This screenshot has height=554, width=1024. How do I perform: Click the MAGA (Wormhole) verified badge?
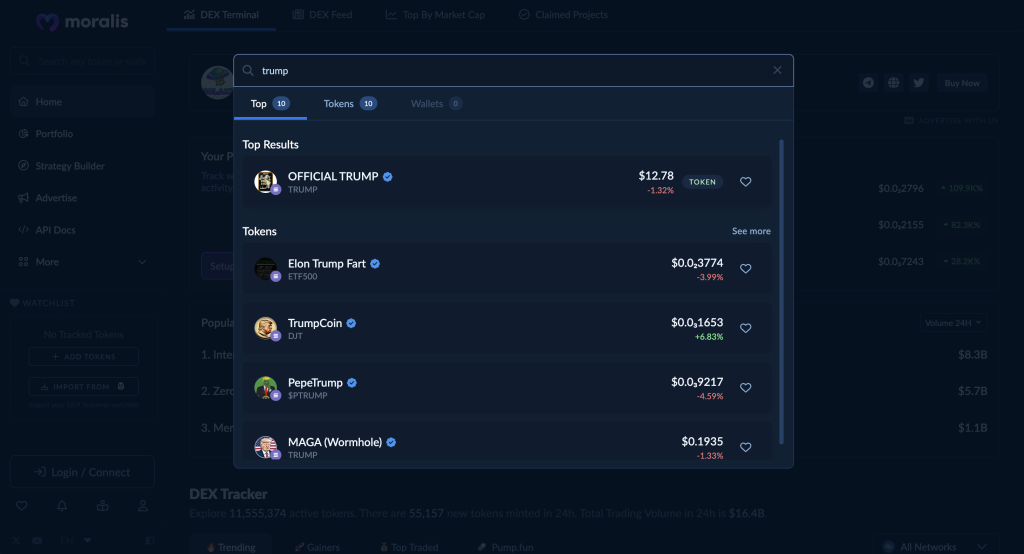point(391,442)
